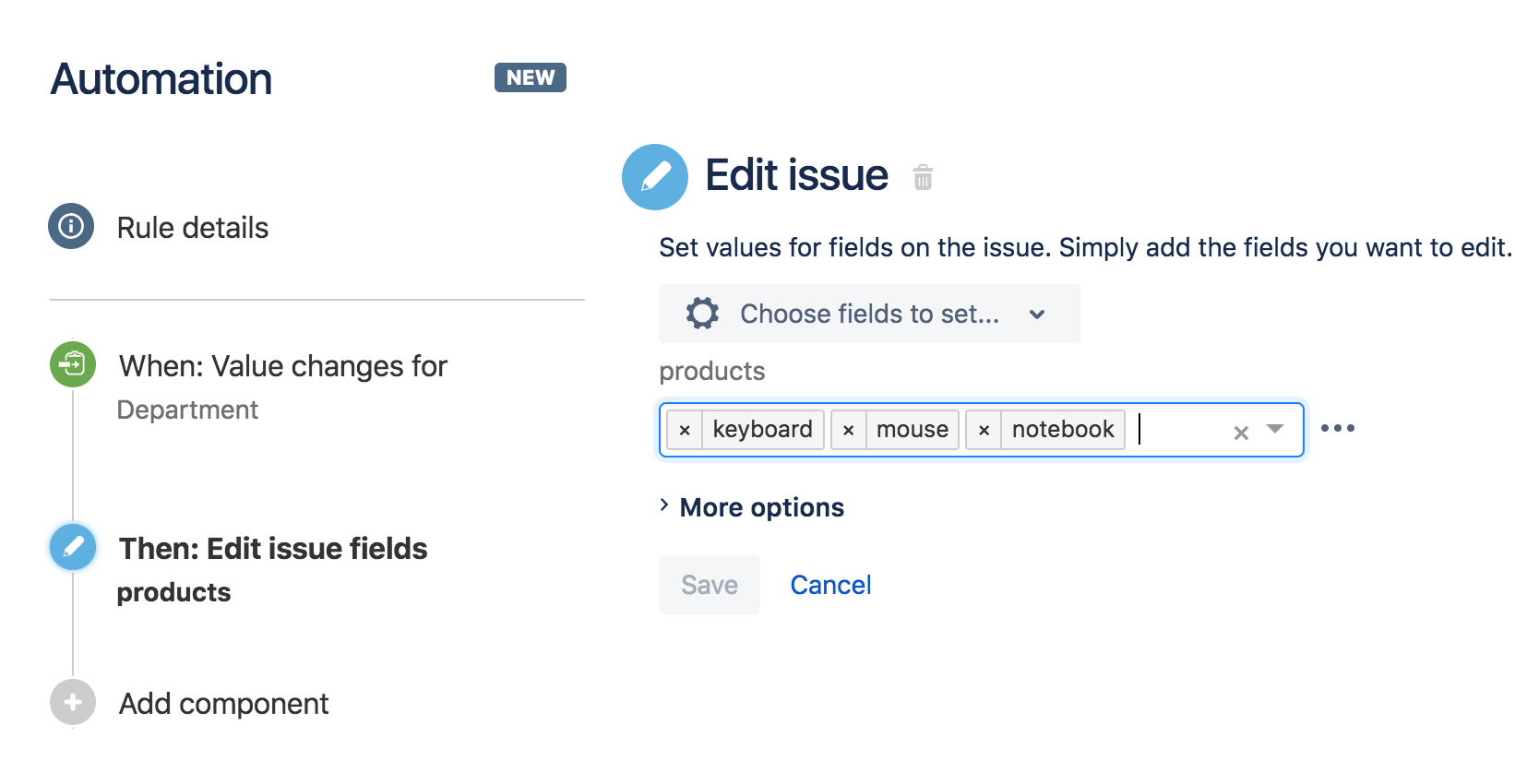Click the Cancel link
Viewport: 1515px width, 784px height.
point(830,585)
